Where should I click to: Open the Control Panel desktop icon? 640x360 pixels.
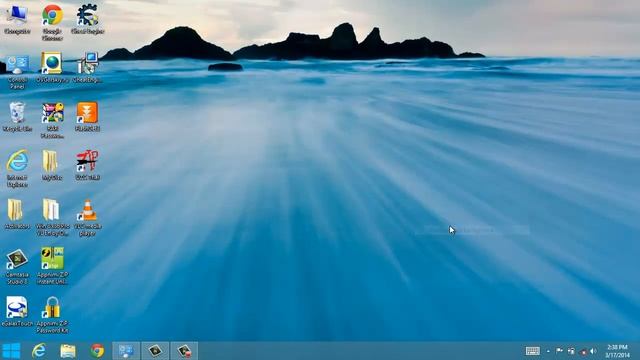pos(17,72)
